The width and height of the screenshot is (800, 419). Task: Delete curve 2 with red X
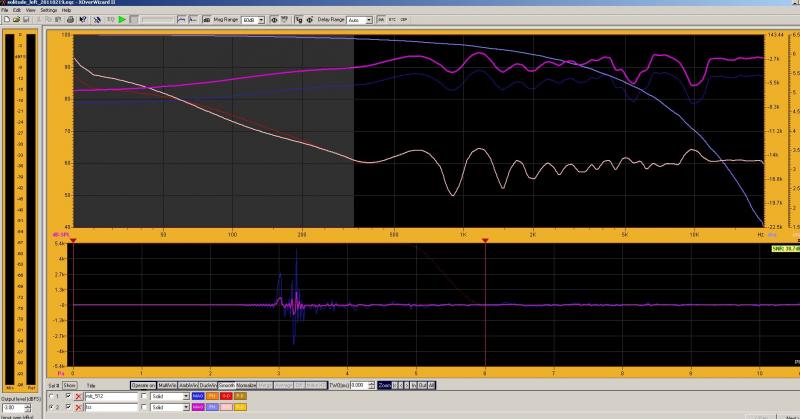[x=77, y=408]
